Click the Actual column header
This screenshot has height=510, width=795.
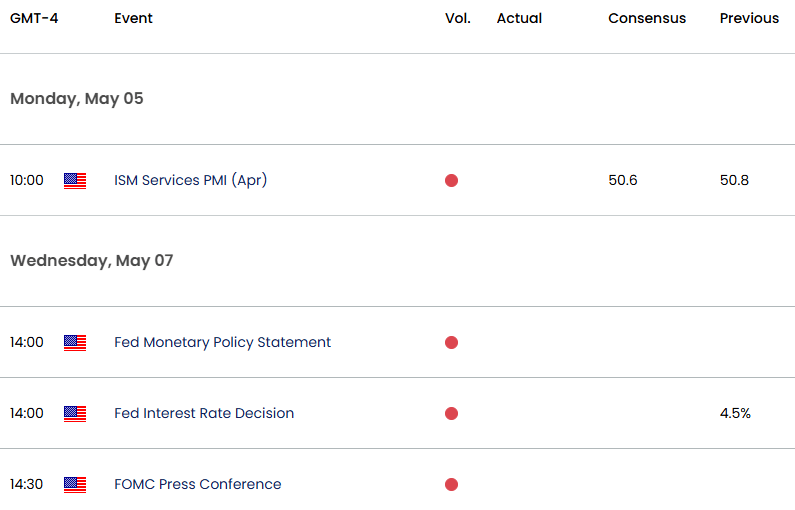519,18
